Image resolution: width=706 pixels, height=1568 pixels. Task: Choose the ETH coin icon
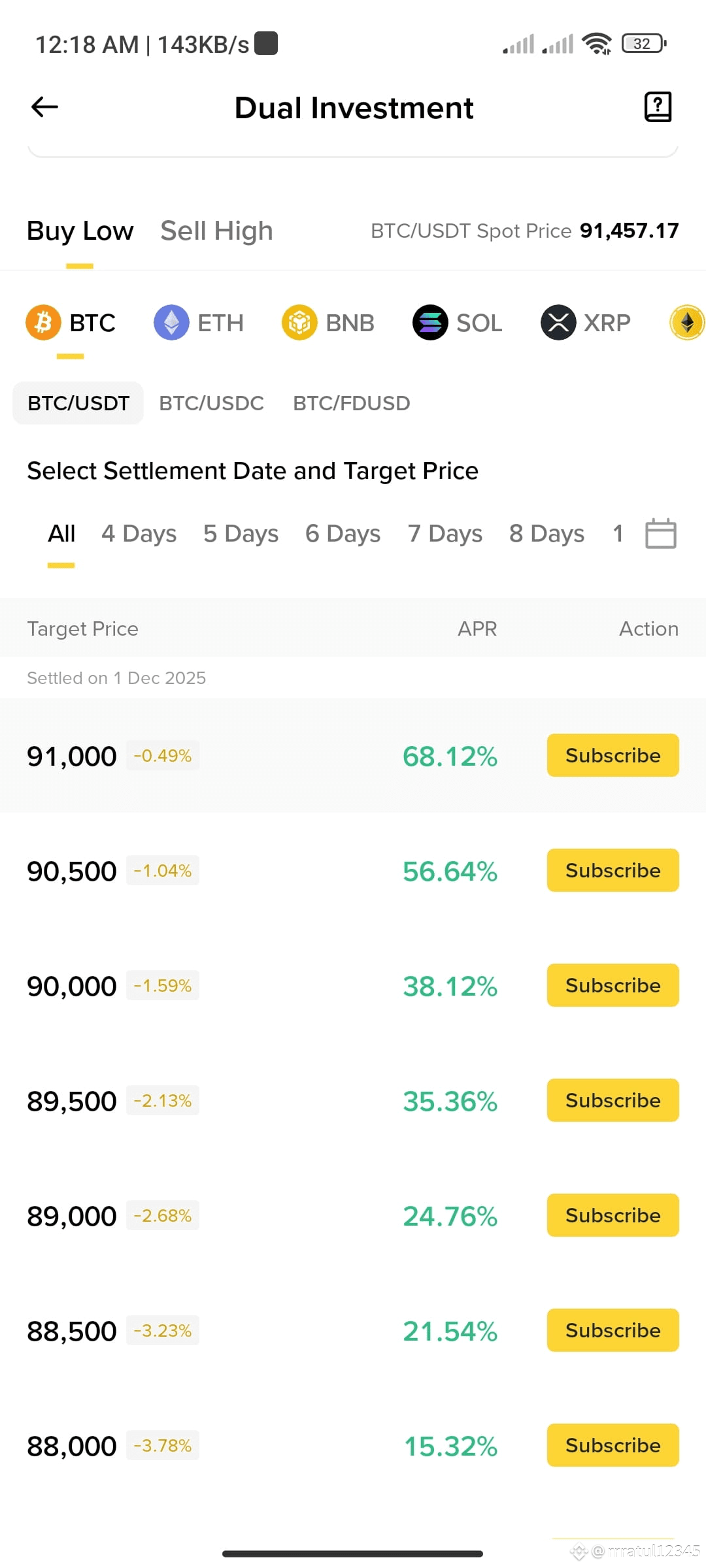[x=171, y=323]
